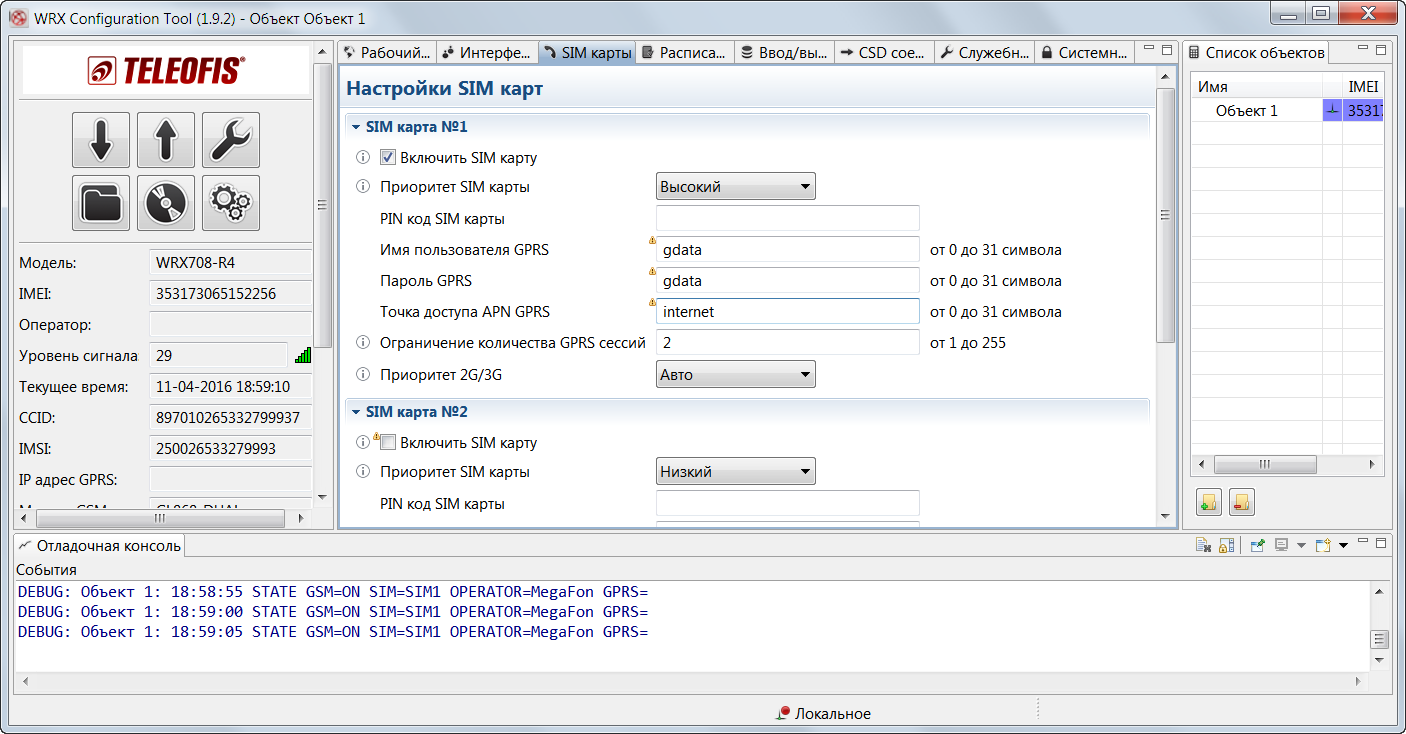Add a new object with the green plus icon

coord(1208,502)
